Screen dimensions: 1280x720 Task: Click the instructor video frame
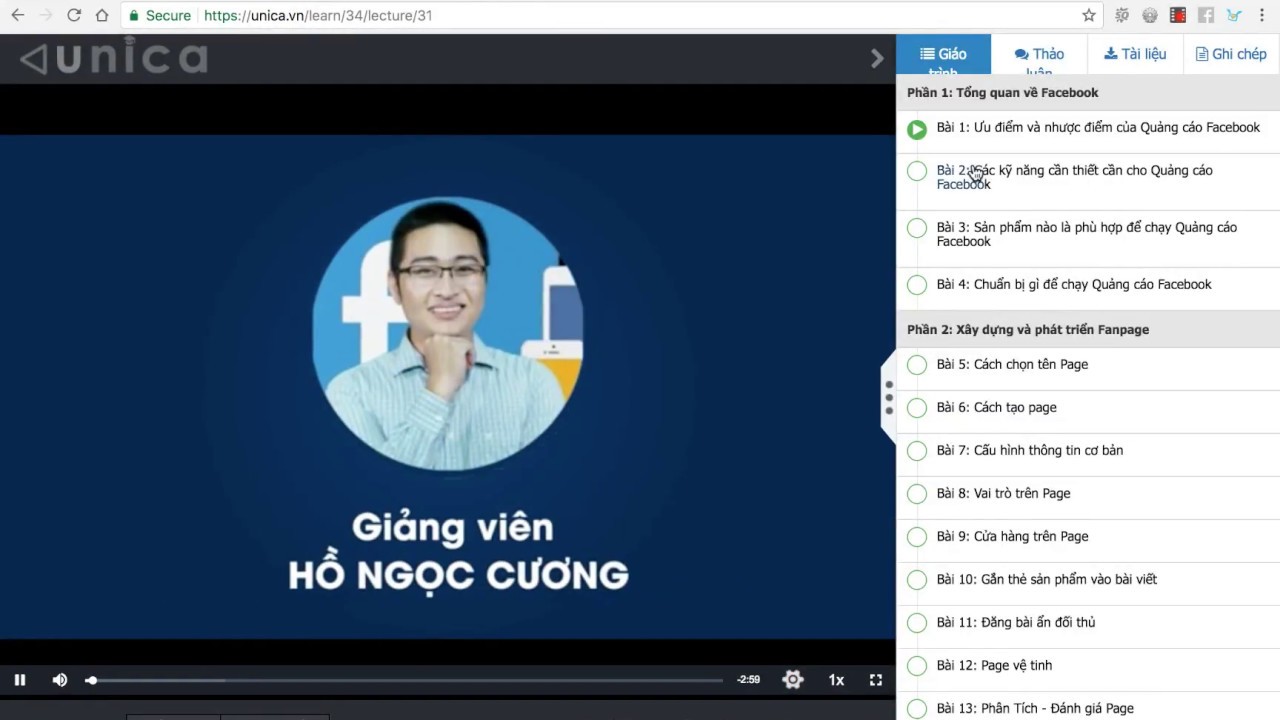point(447,386)
